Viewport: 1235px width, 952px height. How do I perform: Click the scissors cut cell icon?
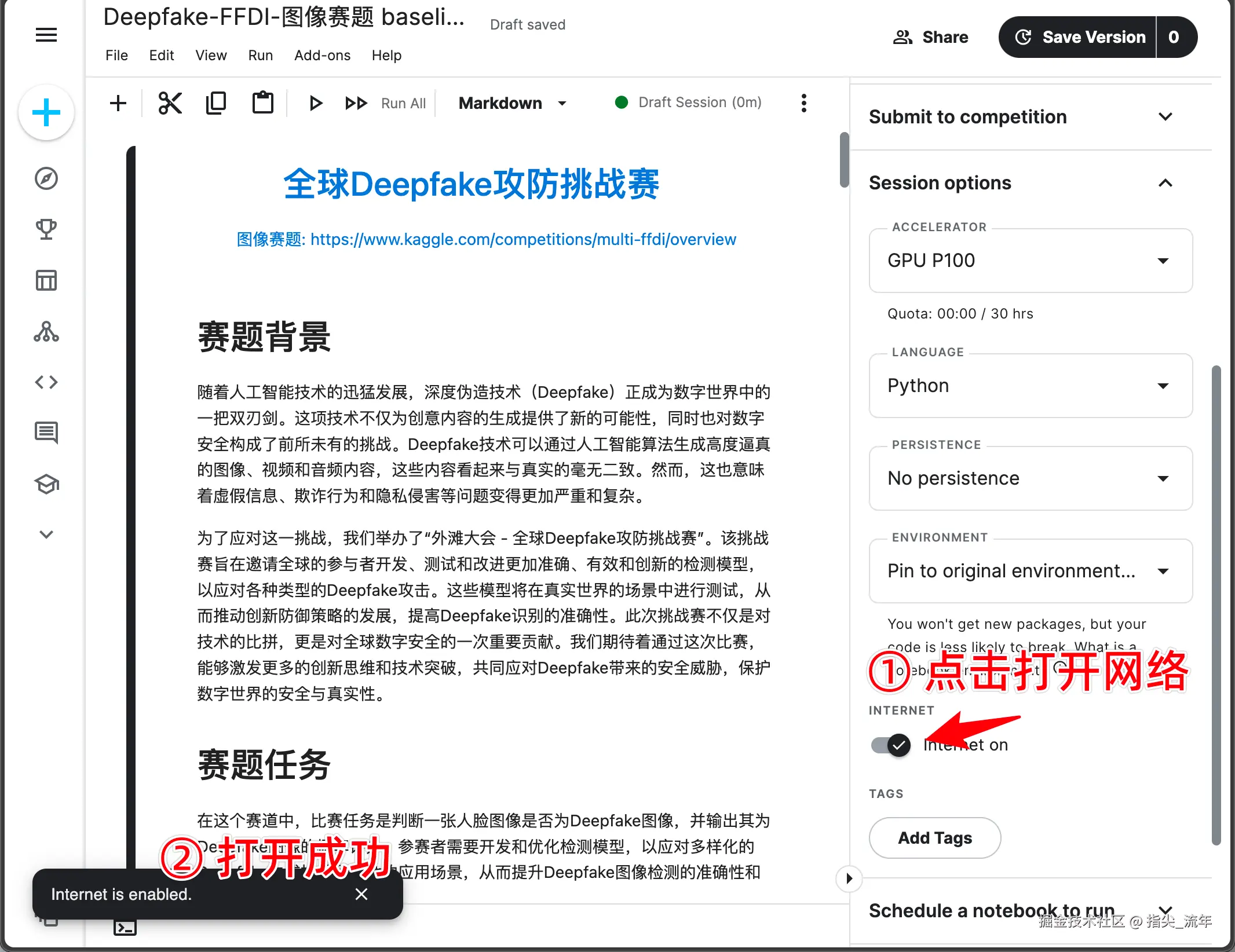click(x=170, y=104)
